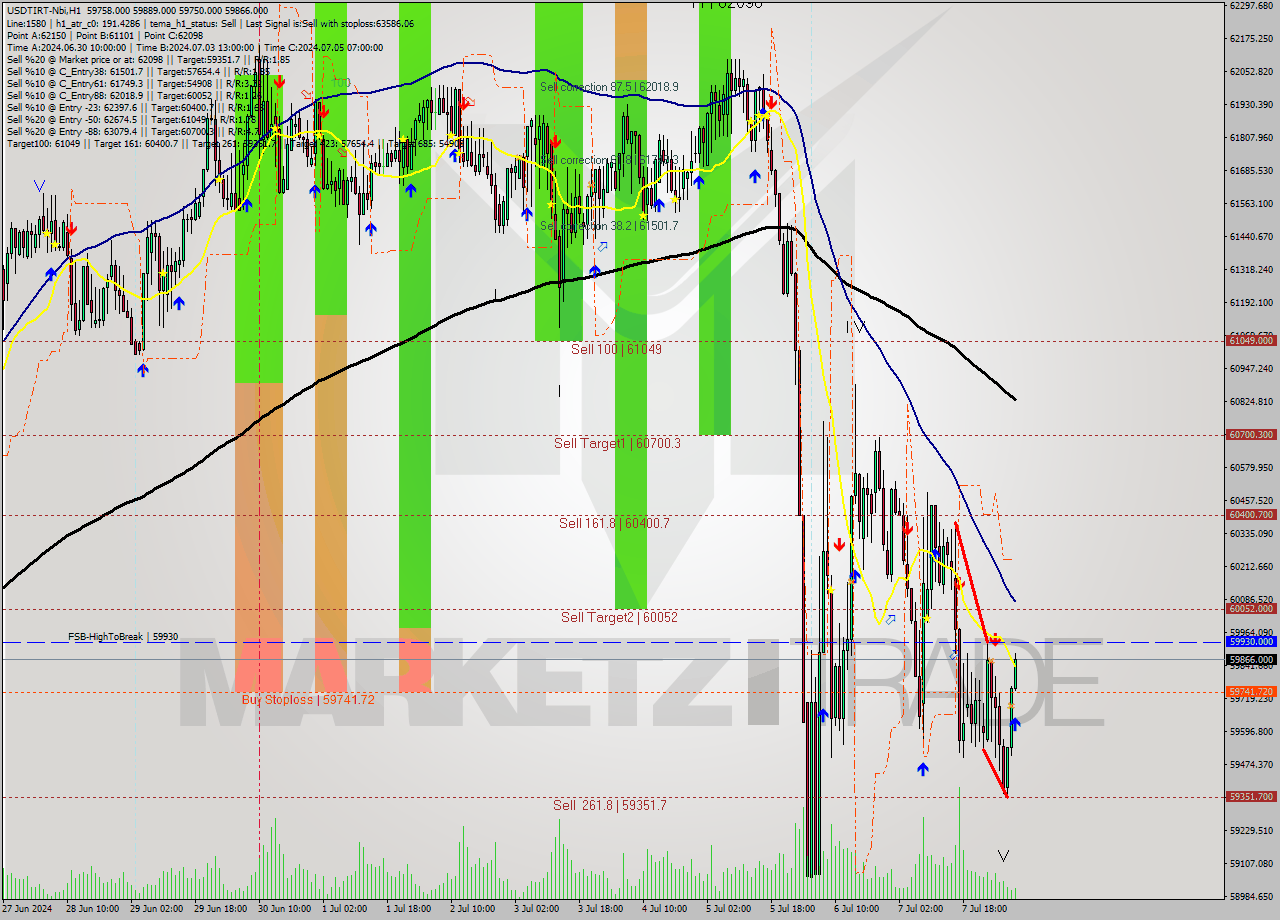This screenshot has width=1280, height=920.
Task: Click the 61563.100 price scale value
Action: [x=1250, y=203]
